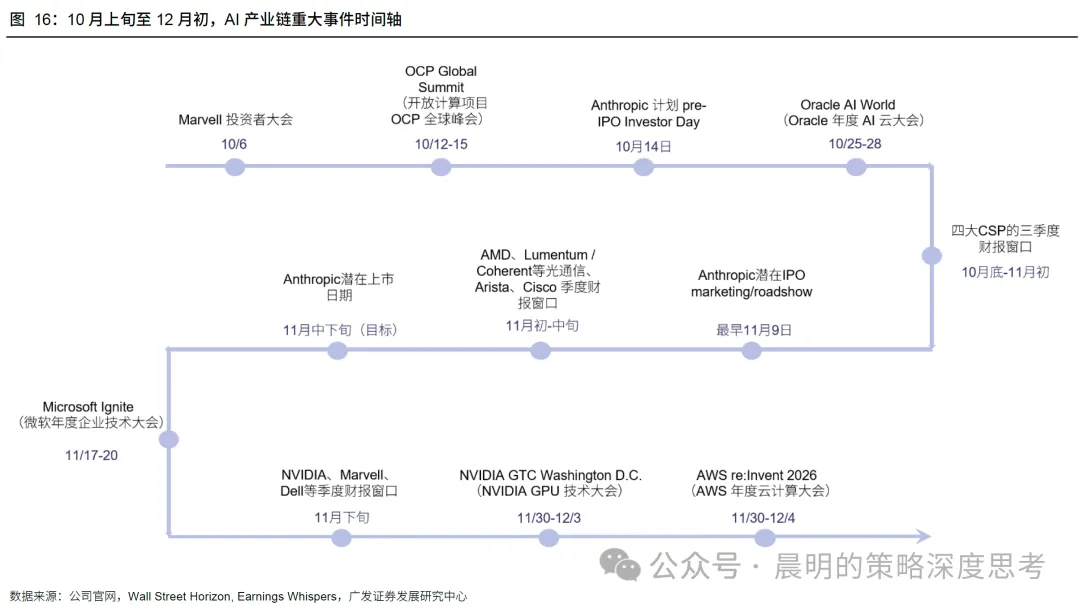Screen dimensions: 1080x609
Task: Select the IPO marketing/roadshow timeline dot
Action: click(x=751, y=351)
